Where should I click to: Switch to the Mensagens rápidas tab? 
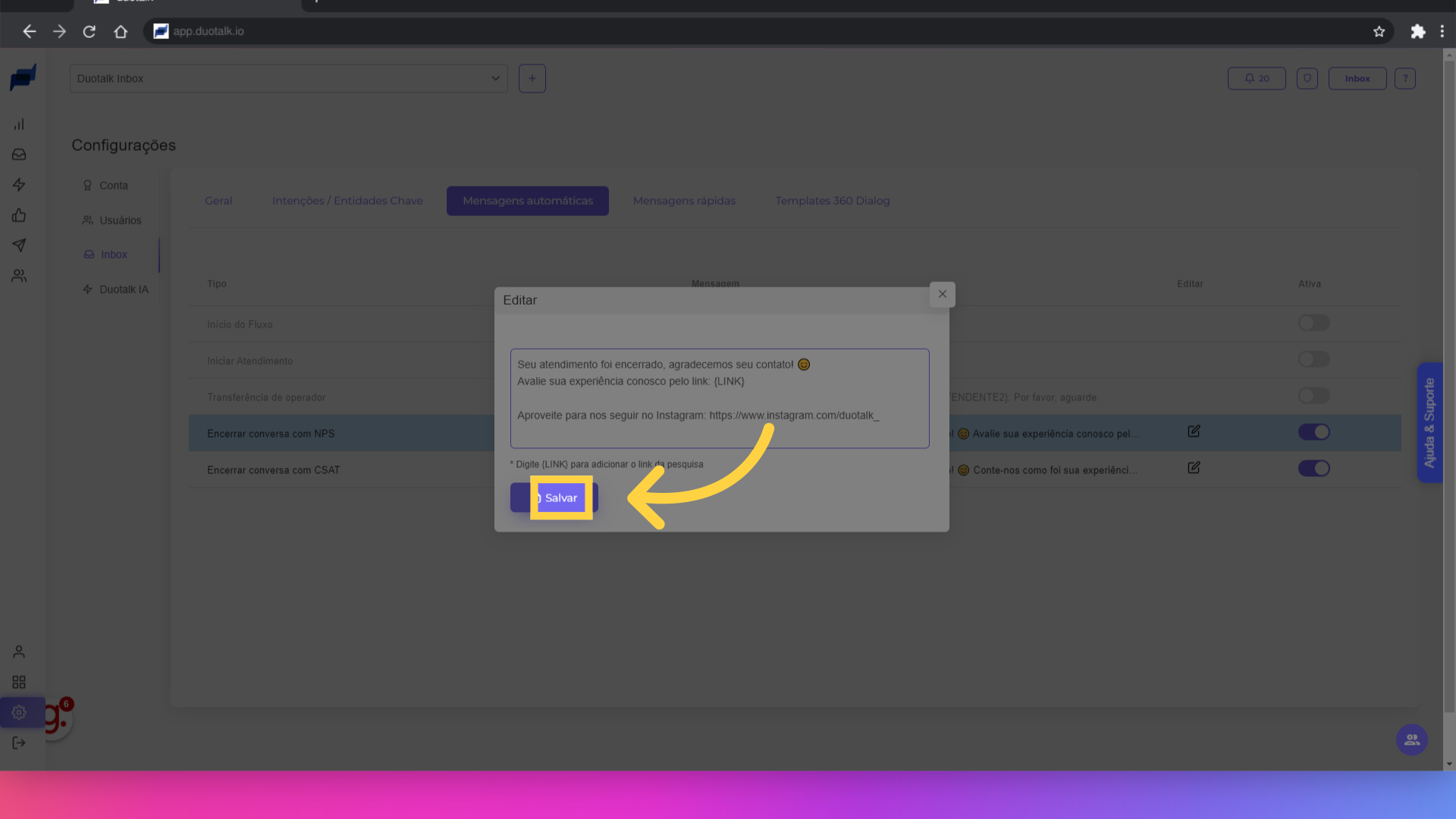(x=684, y=201)
